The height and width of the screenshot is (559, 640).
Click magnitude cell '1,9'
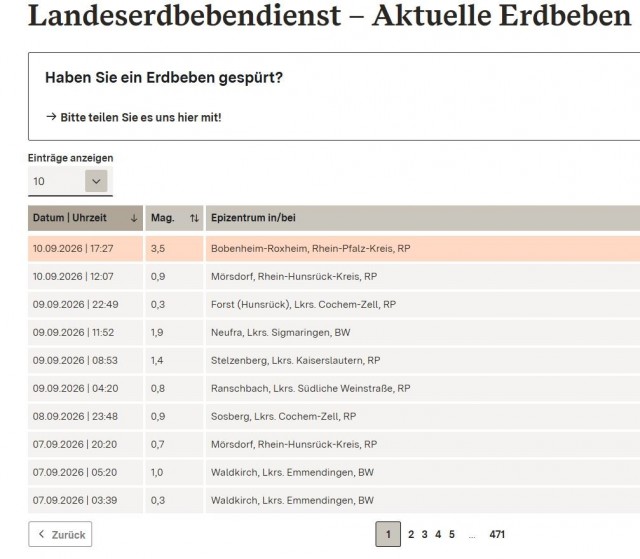click(x=174, y=333)
